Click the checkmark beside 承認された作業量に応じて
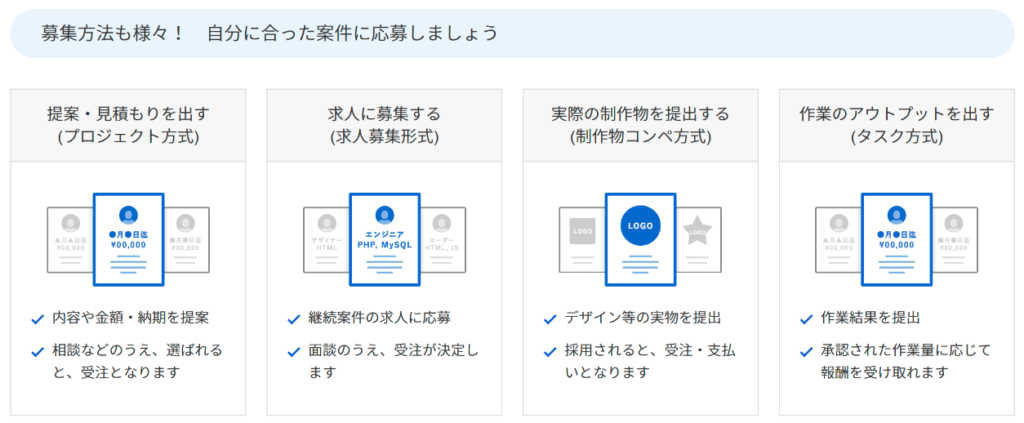 click(x=807, y=352)
